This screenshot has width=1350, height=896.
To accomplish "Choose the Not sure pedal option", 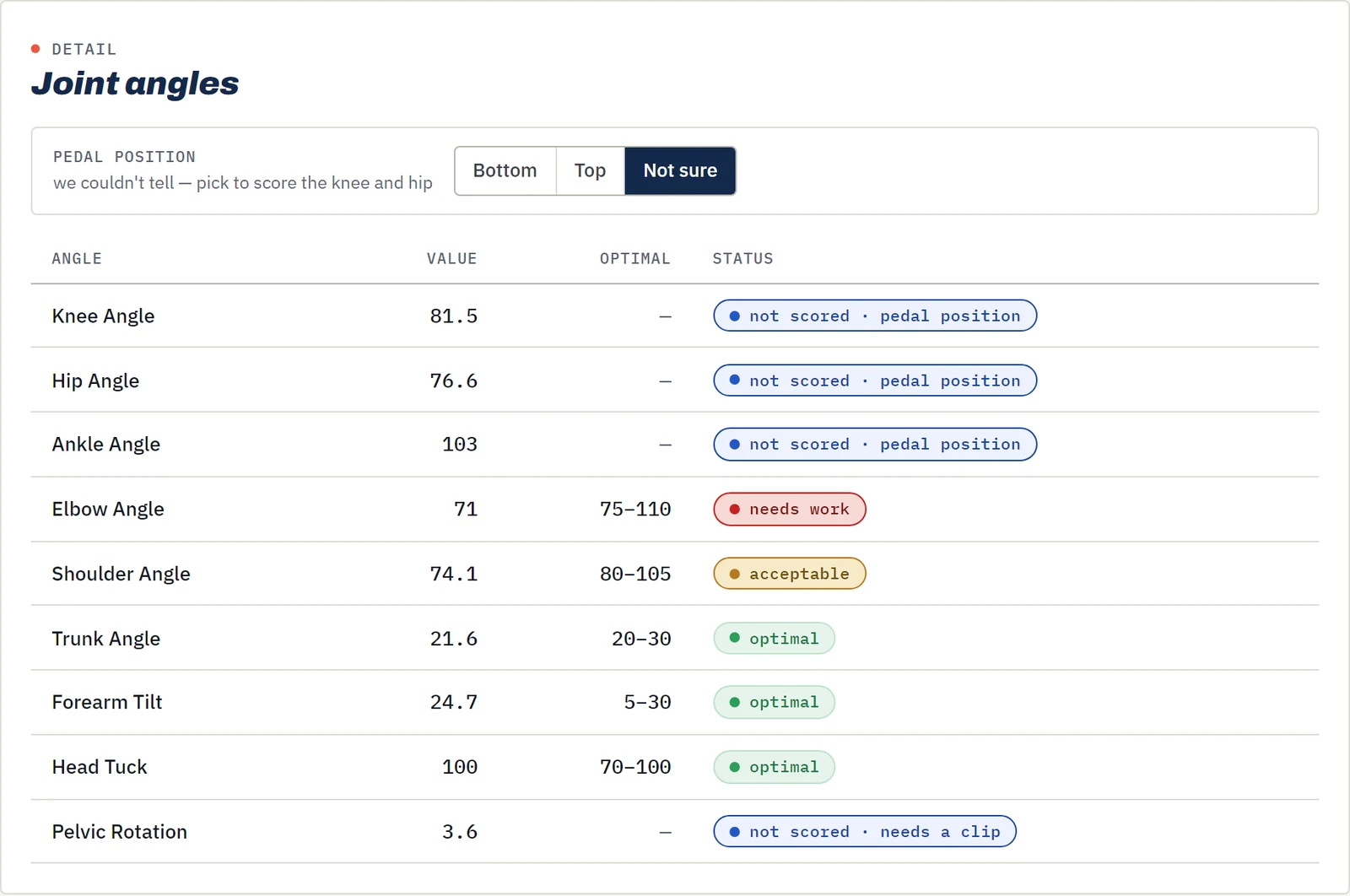I will tap(680, 170).
